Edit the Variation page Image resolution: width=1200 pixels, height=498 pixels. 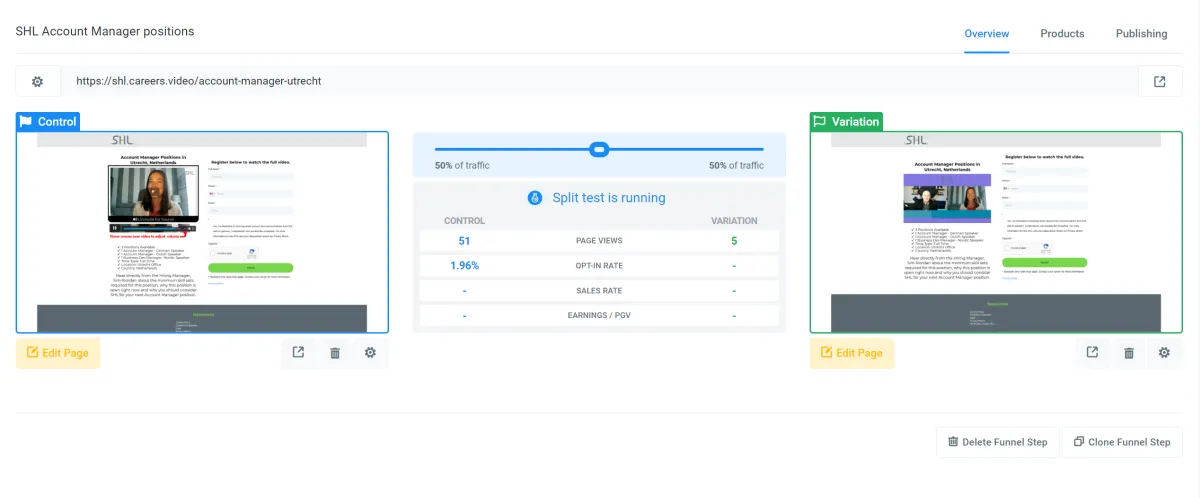(852, 353)
